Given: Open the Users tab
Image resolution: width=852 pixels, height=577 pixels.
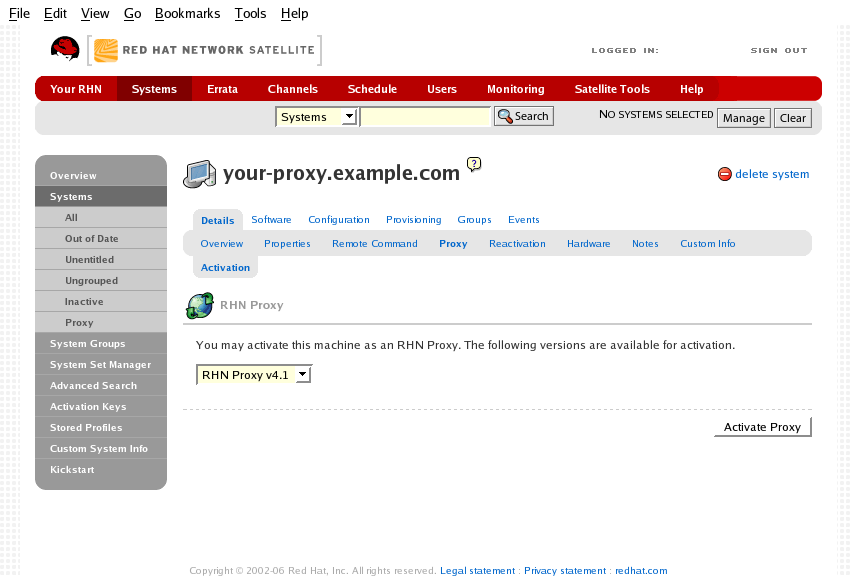Looking at the screenshot, I should tap(442, 89).
